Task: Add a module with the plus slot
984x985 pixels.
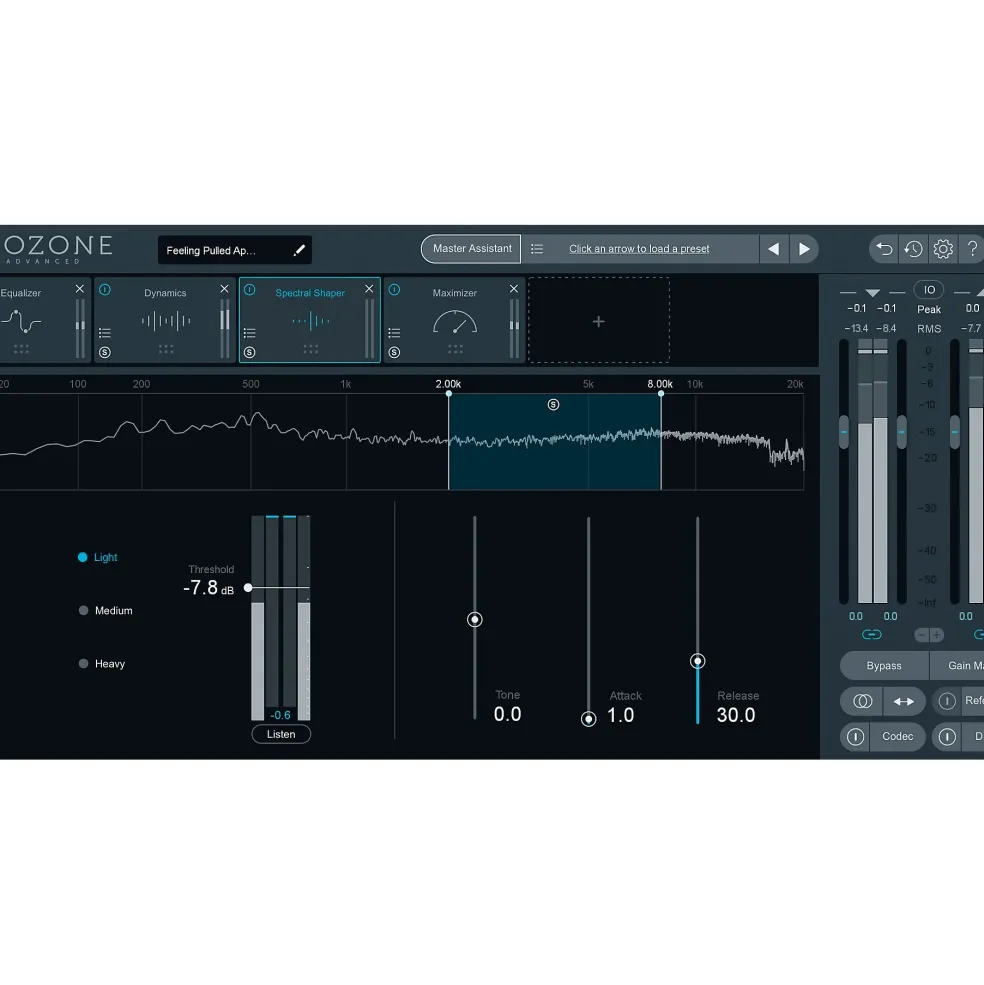Action: click(598, 321)
